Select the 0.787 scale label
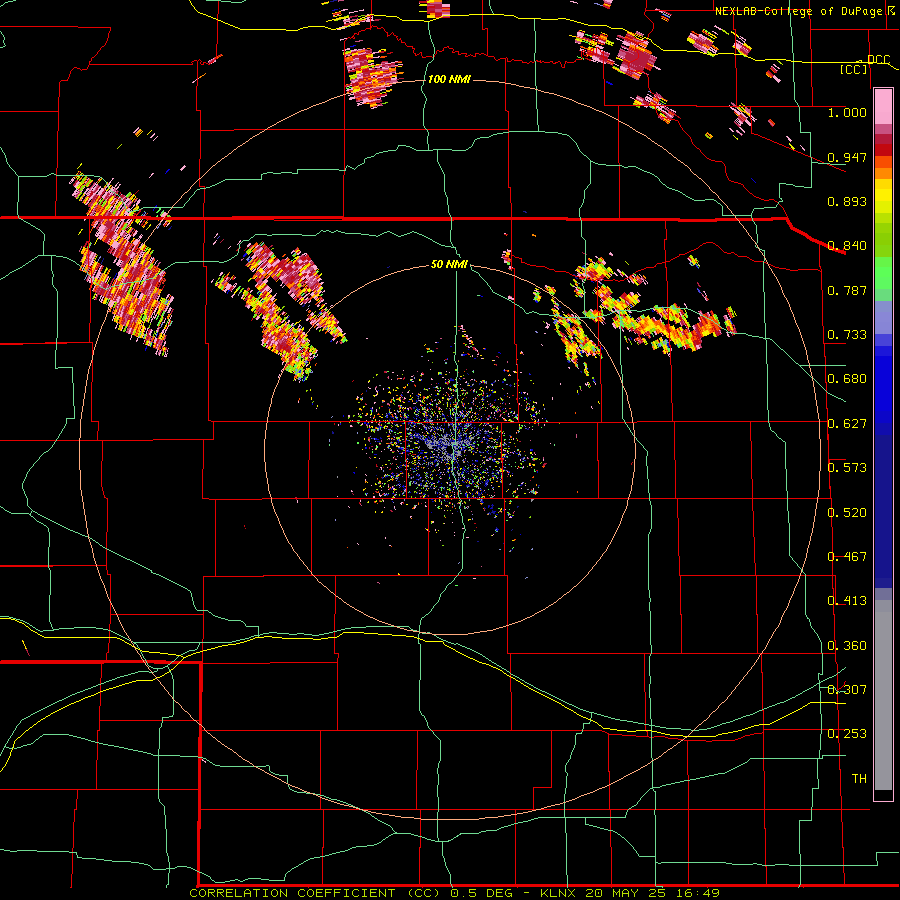Viewport: 900px width, 900px height. (x=847, y=290)
